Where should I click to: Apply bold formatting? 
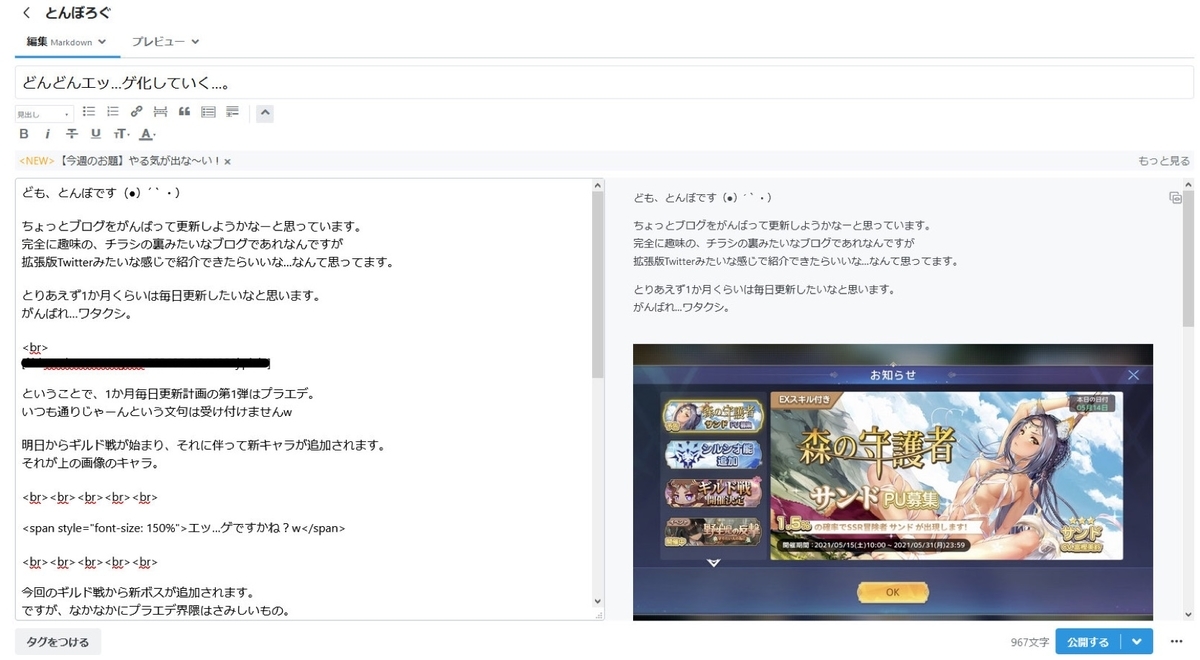pos(24,134)
